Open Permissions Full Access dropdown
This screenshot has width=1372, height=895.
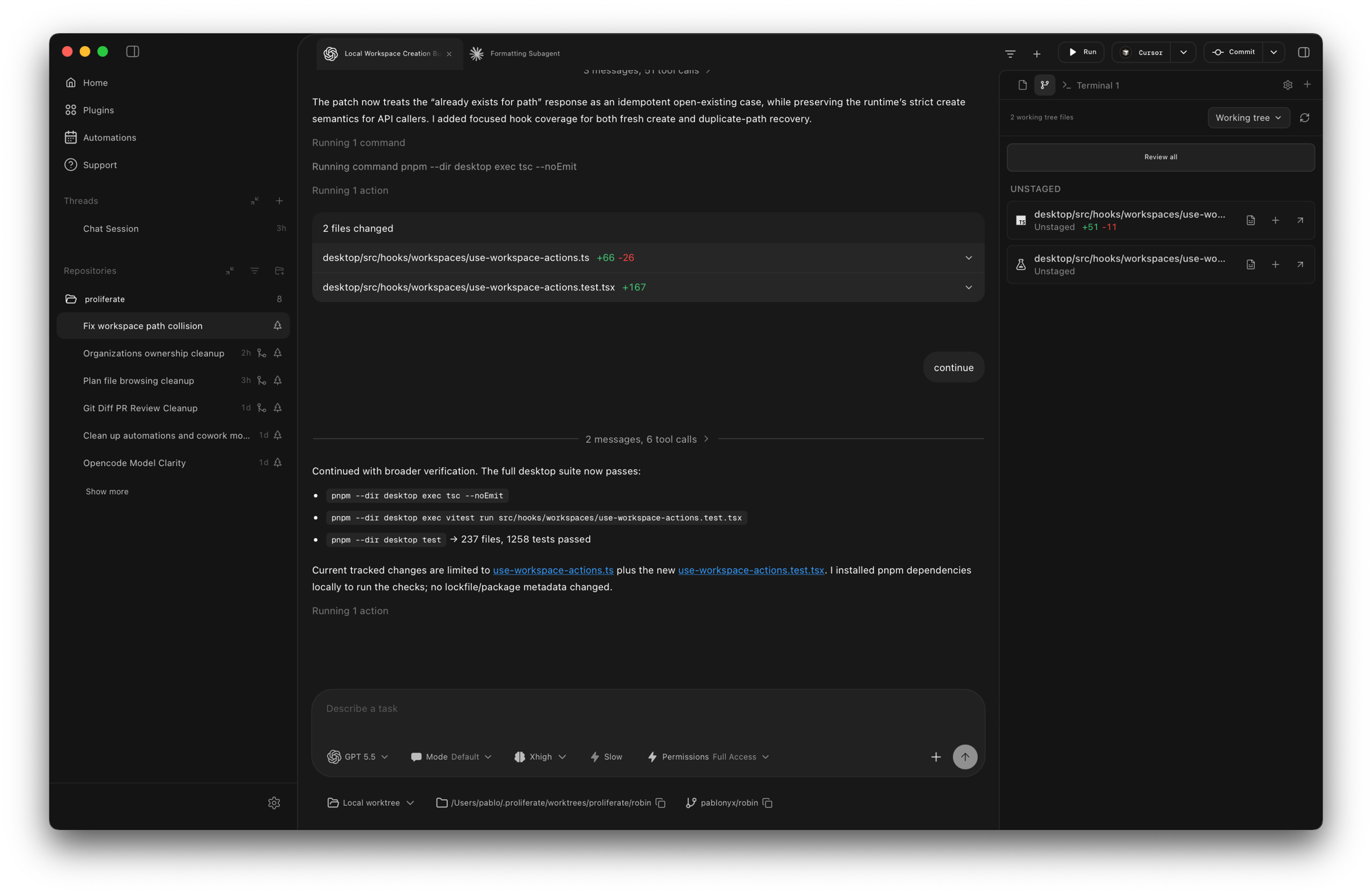709,757
